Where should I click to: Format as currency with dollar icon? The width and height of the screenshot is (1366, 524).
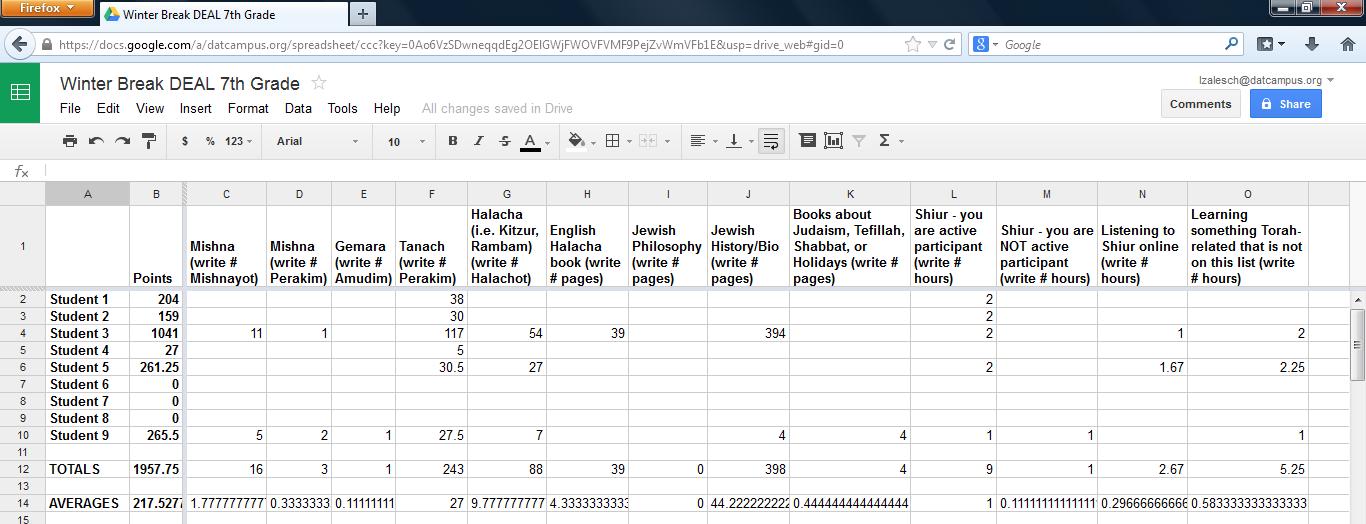185,141
